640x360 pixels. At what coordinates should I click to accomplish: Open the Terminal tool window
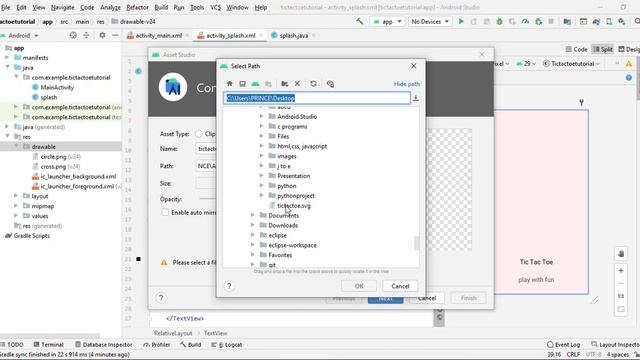tap(49, 344)
